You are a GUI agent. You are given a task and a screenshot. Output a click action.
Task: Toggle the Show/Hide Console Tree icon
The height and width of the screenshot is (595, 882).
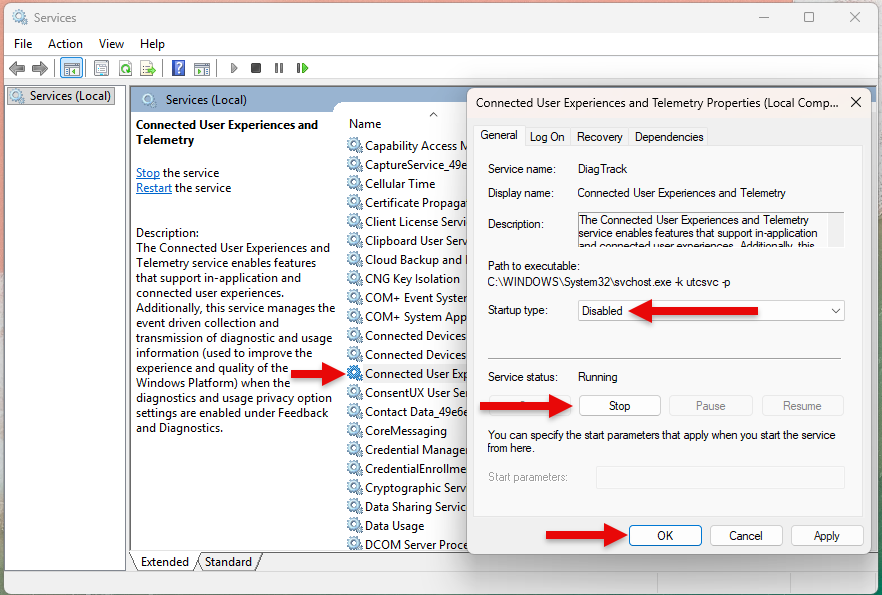click(x=71, y=69)
